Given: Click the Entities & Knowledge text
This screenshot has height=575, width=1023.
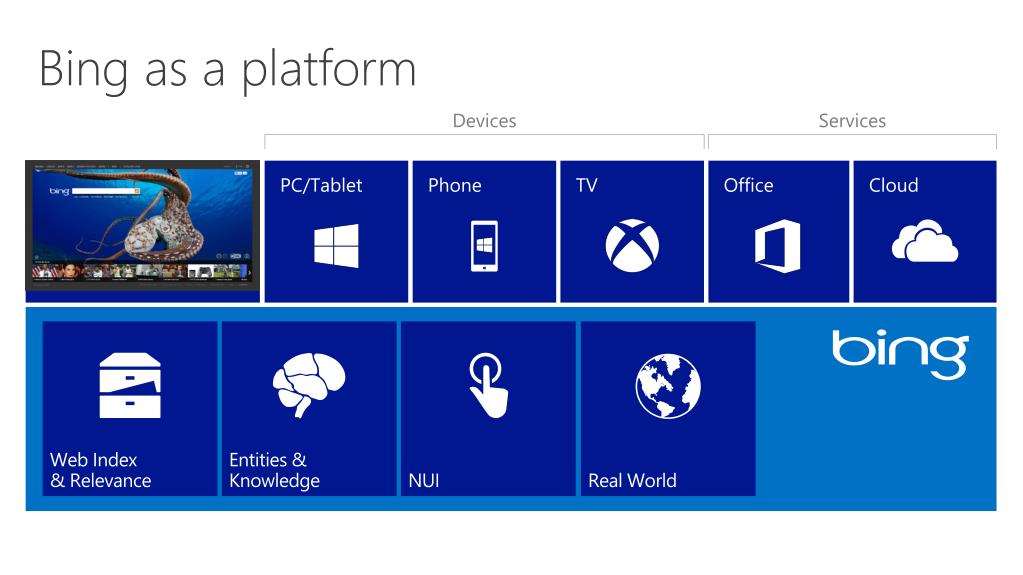Looking at the screenshot, I should point(275,471).
